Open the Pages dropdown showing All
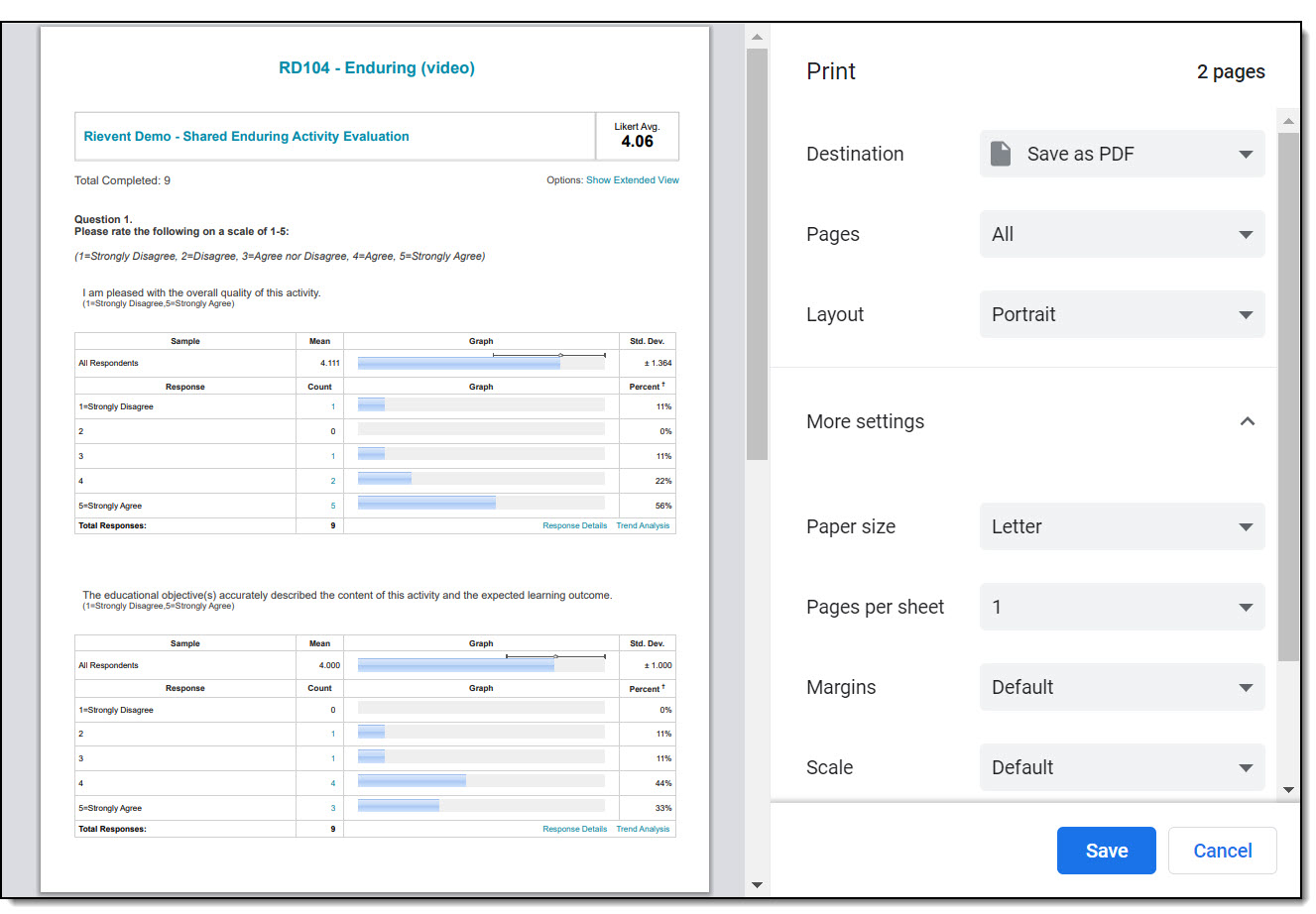The width and height of the screenshot is (1316, 914). point(1122,234)
